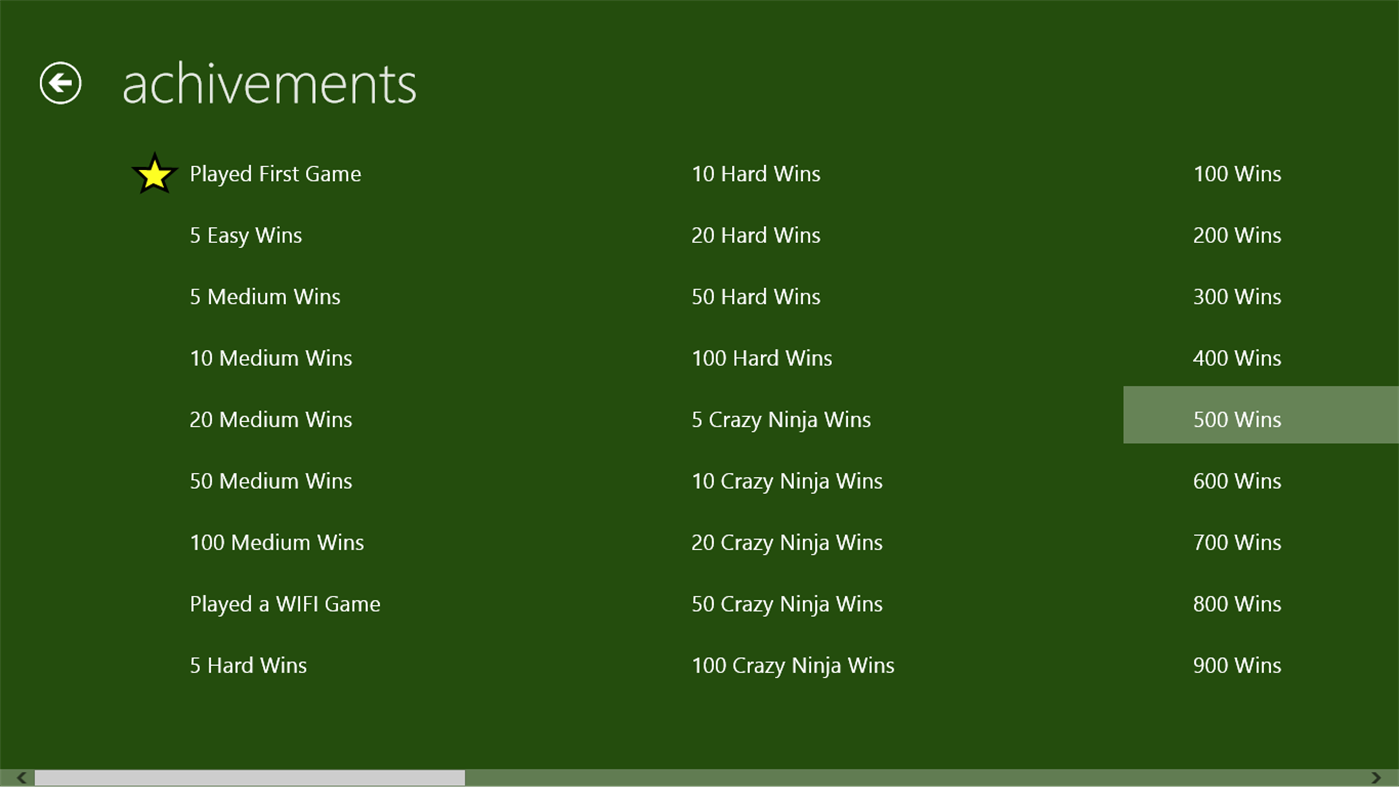Select the highlighted 500 Wins achievement
Viewport: 1399px width, 787px height.
pos(1237,419)
